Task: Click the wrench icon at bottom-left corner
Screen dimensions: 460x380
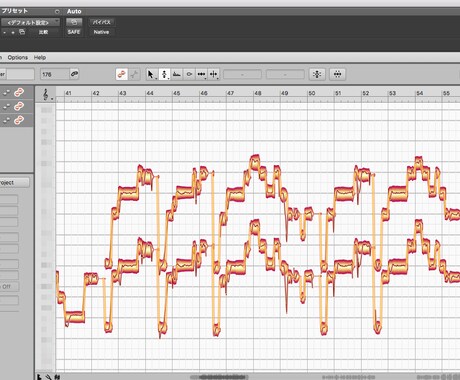Action: (x=49, y=377)
